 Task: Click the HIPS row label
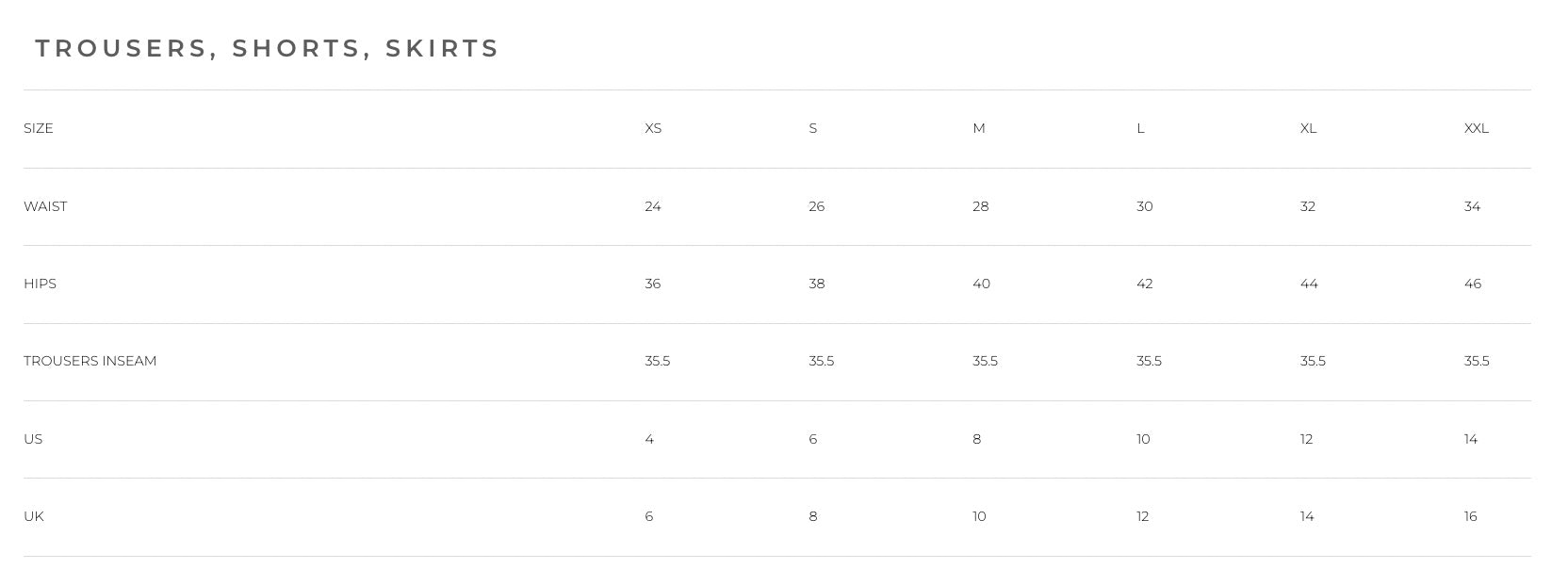[41, 284]
